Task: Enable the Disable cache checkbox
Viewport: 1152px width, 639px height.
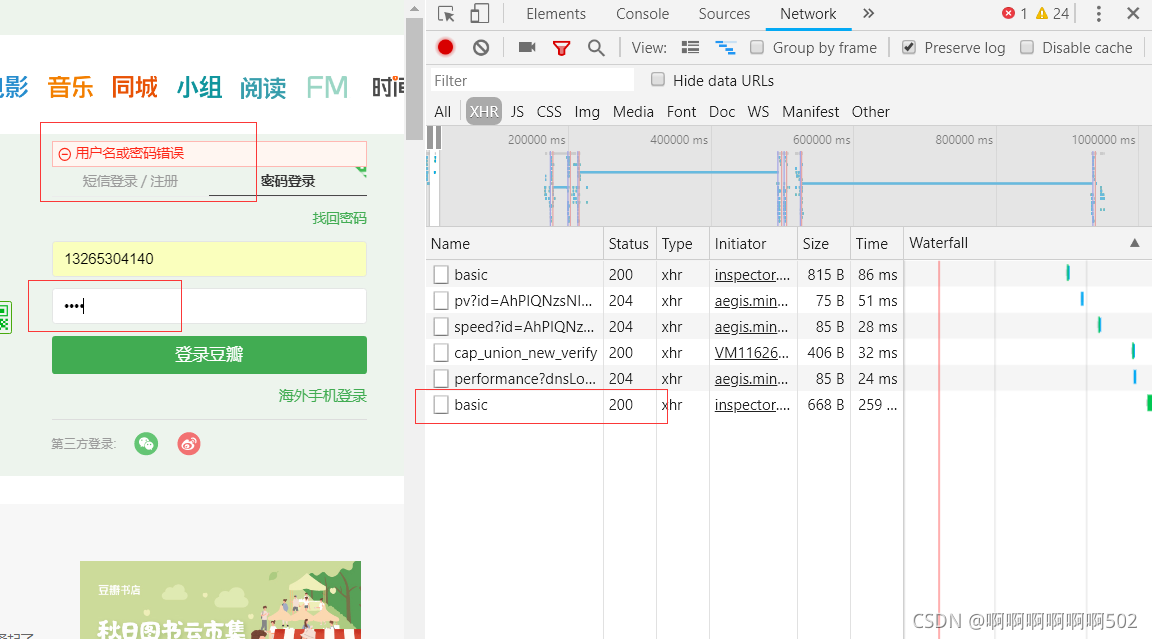Action: [x=1027, y=47]
